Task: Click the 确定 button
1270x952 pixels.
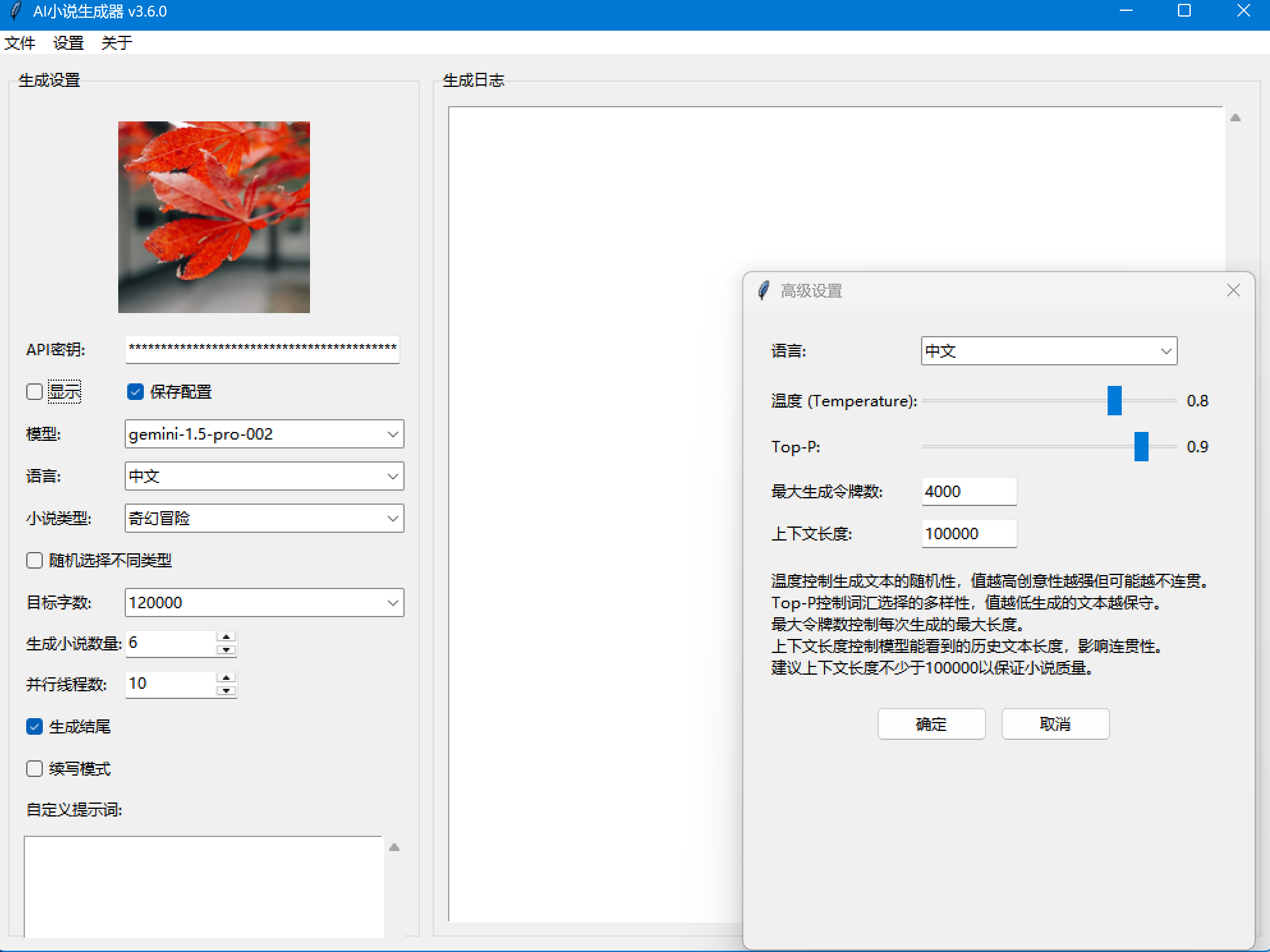Action: click(x=931, y=724)
